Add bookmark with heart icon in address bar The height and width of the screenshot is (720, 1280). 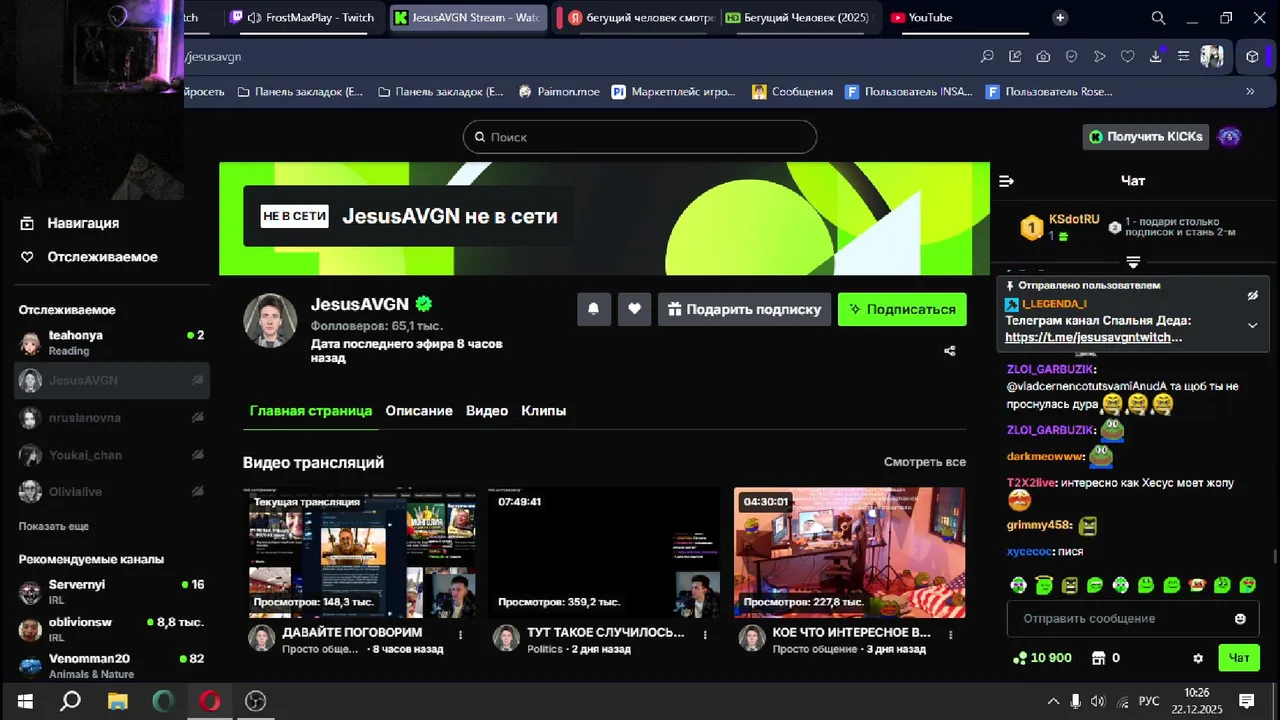pos(1127,57)
